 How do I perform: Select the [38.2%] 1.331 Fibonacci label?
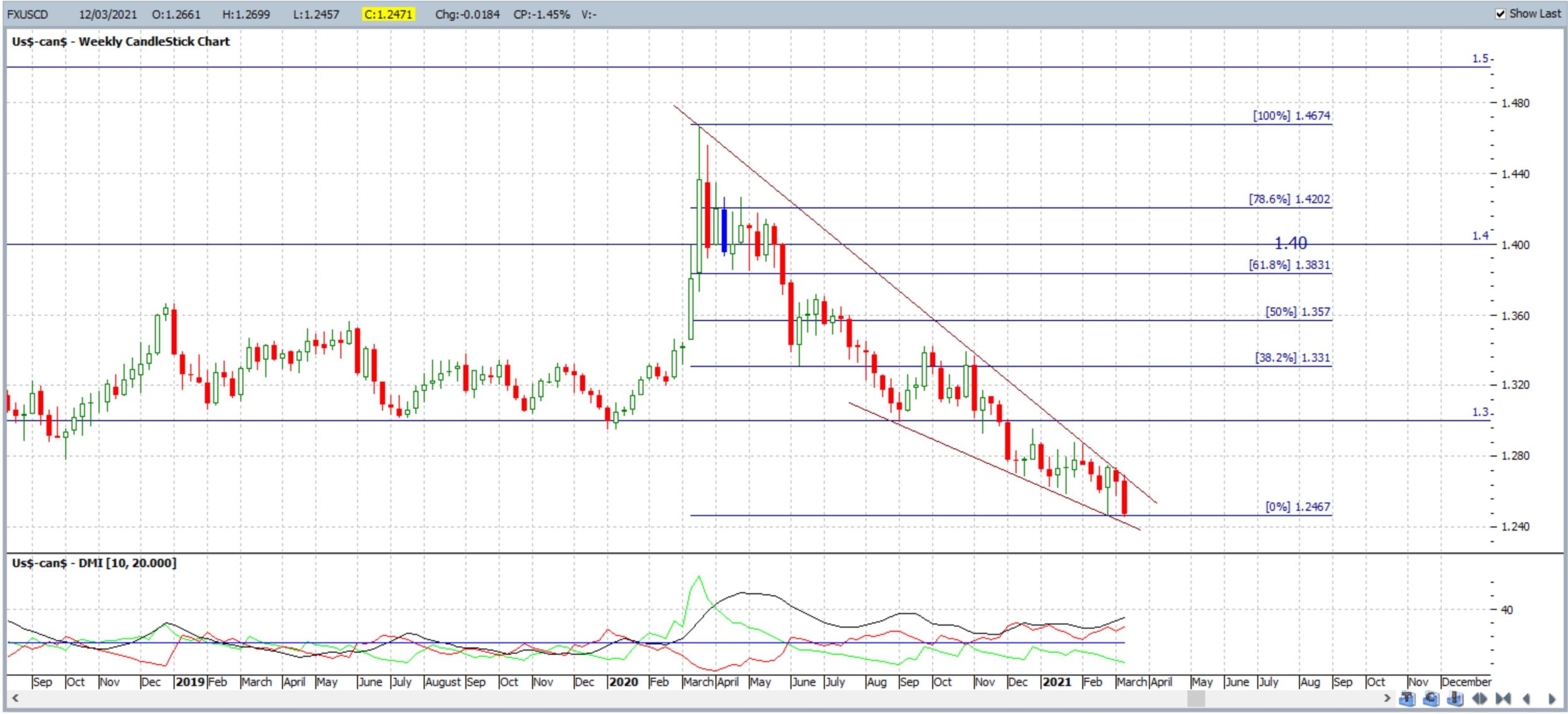(x=1292, y=358)
